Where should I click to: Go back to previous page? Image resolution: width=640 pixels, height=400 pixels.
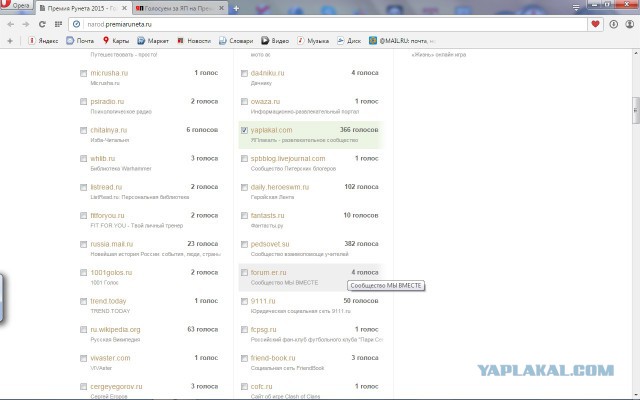point(11,24)
